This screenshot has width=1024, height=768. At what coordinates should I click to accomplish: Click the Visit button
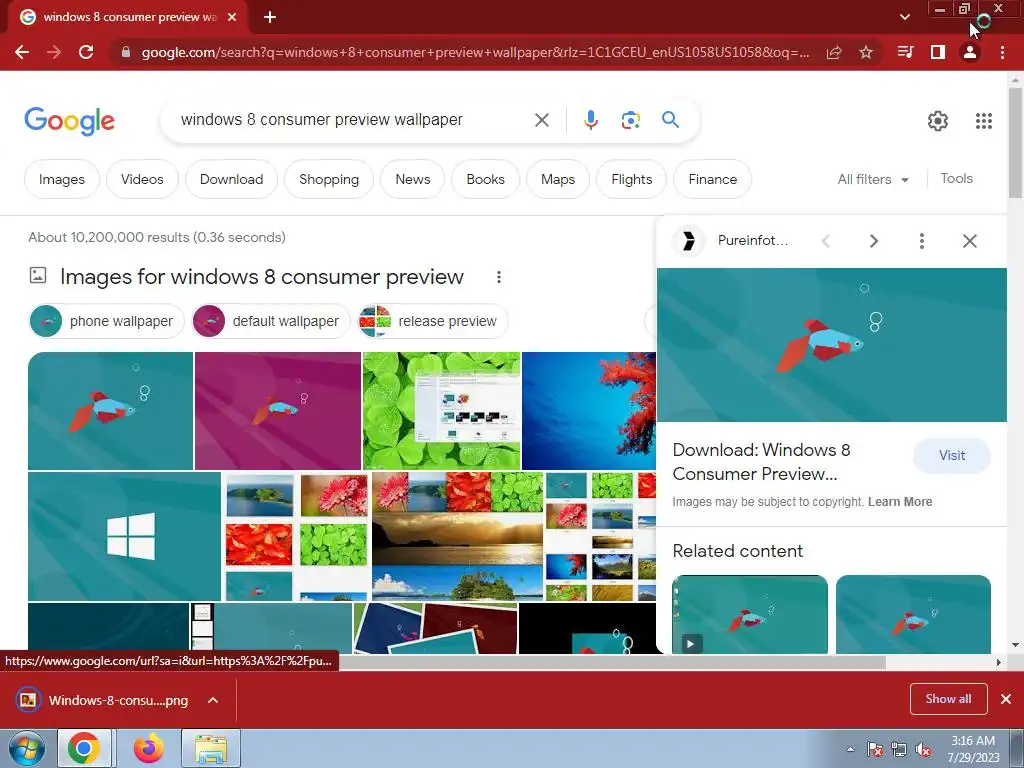pos(952,455)
